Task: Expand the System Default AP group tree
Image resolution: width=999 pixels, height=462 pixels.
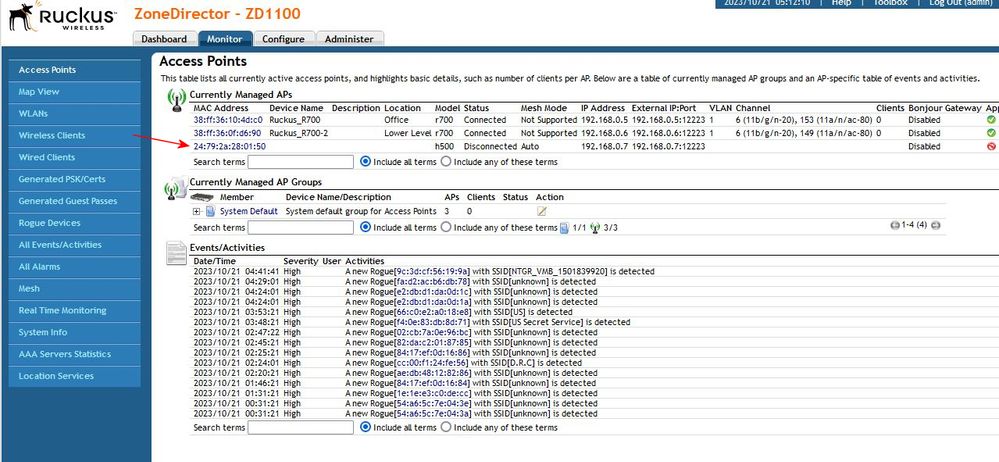Action: (x=197, y=211)
